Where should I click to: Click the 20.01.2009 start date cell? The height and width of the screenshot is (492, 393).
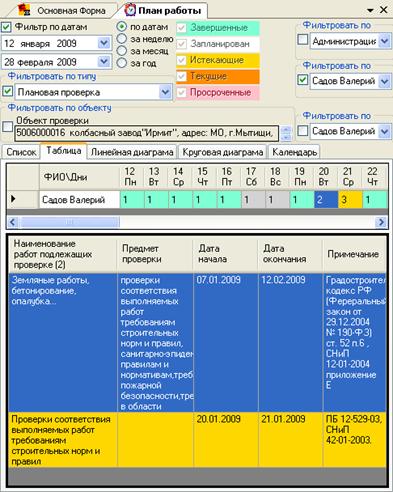tap(225, 440)
